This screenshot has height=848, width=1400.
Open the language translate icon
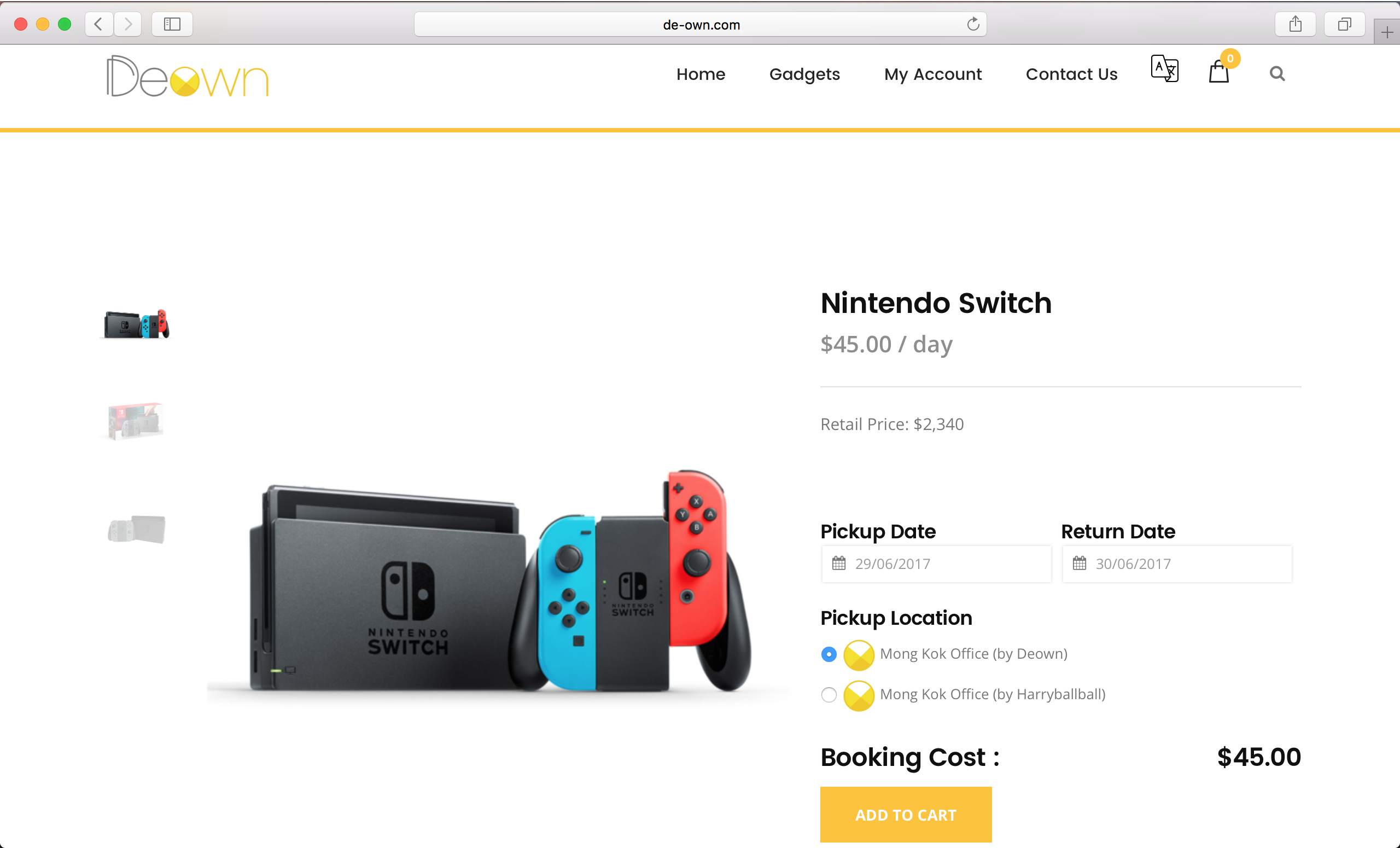click(x=1164, y=69)
